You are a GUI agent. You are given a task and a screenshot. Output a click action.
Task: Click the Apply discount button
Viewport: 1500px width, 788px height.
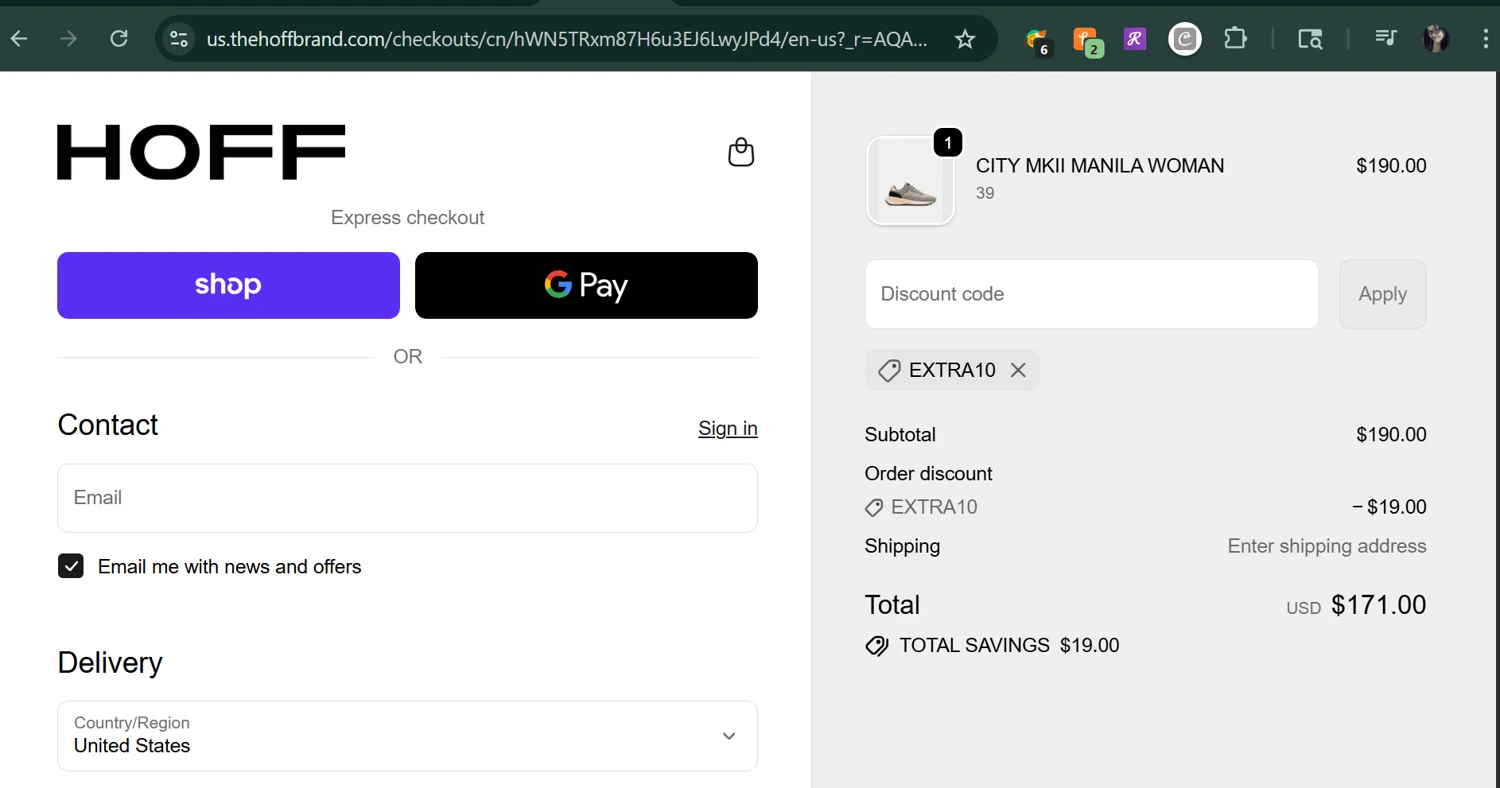coord(1383,294)
